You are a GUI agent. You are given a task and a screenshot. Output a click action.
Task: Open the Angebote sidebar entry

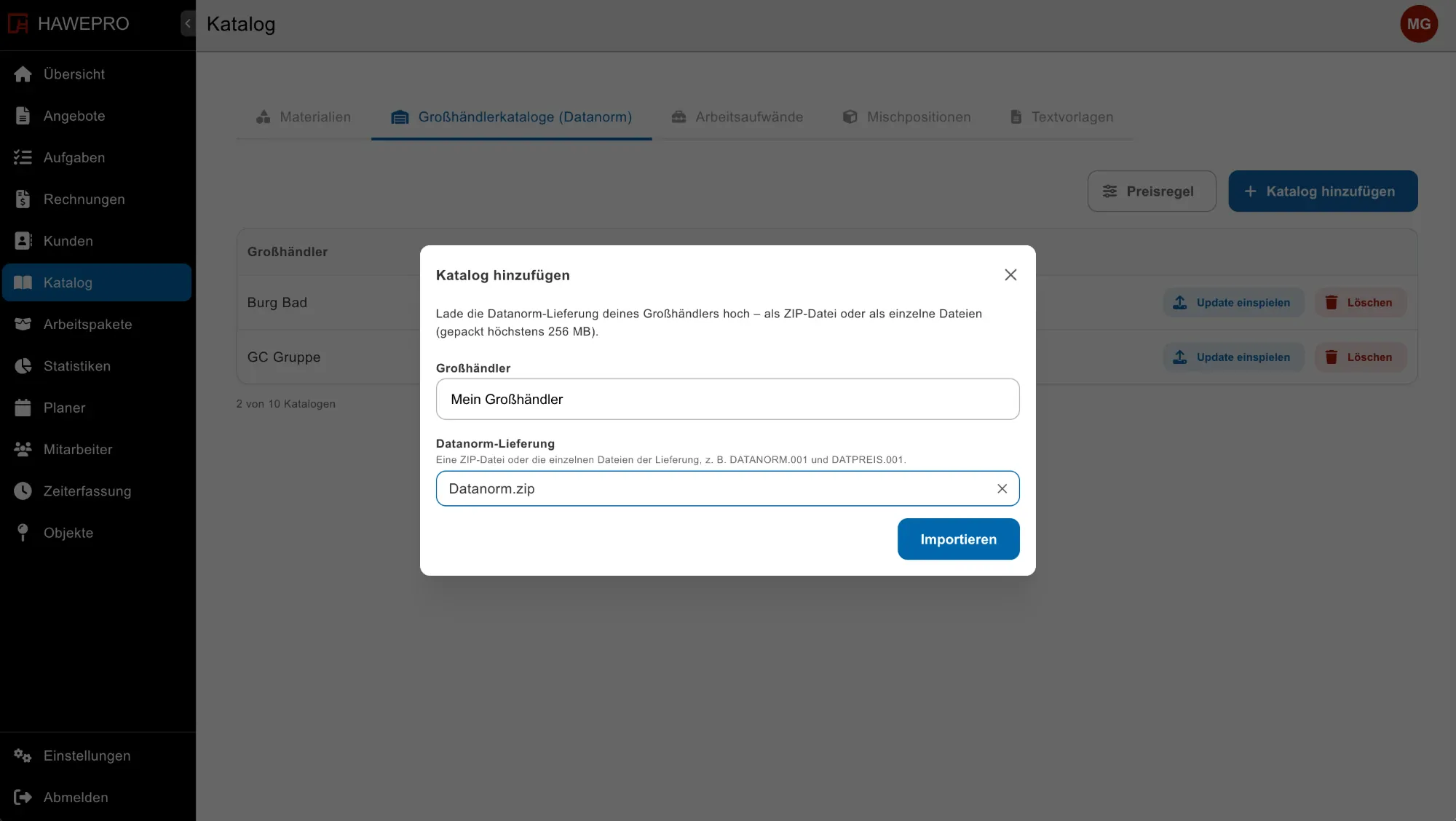click(x=97, y=116)
